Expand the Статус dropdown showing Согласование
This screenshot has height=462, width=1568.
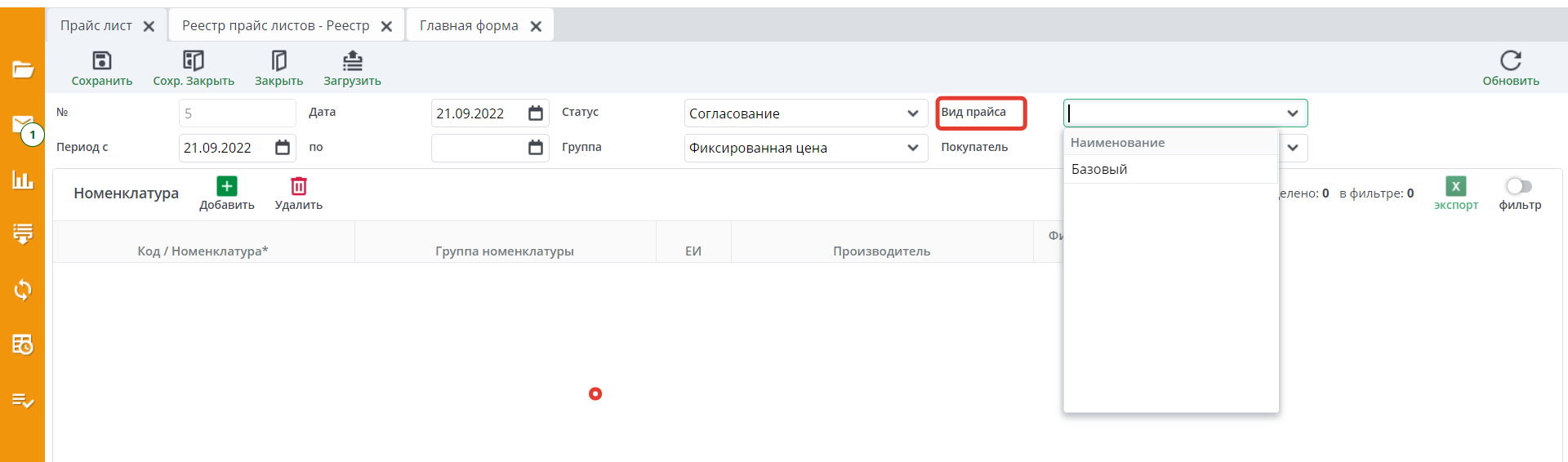[x=912, y=113]
